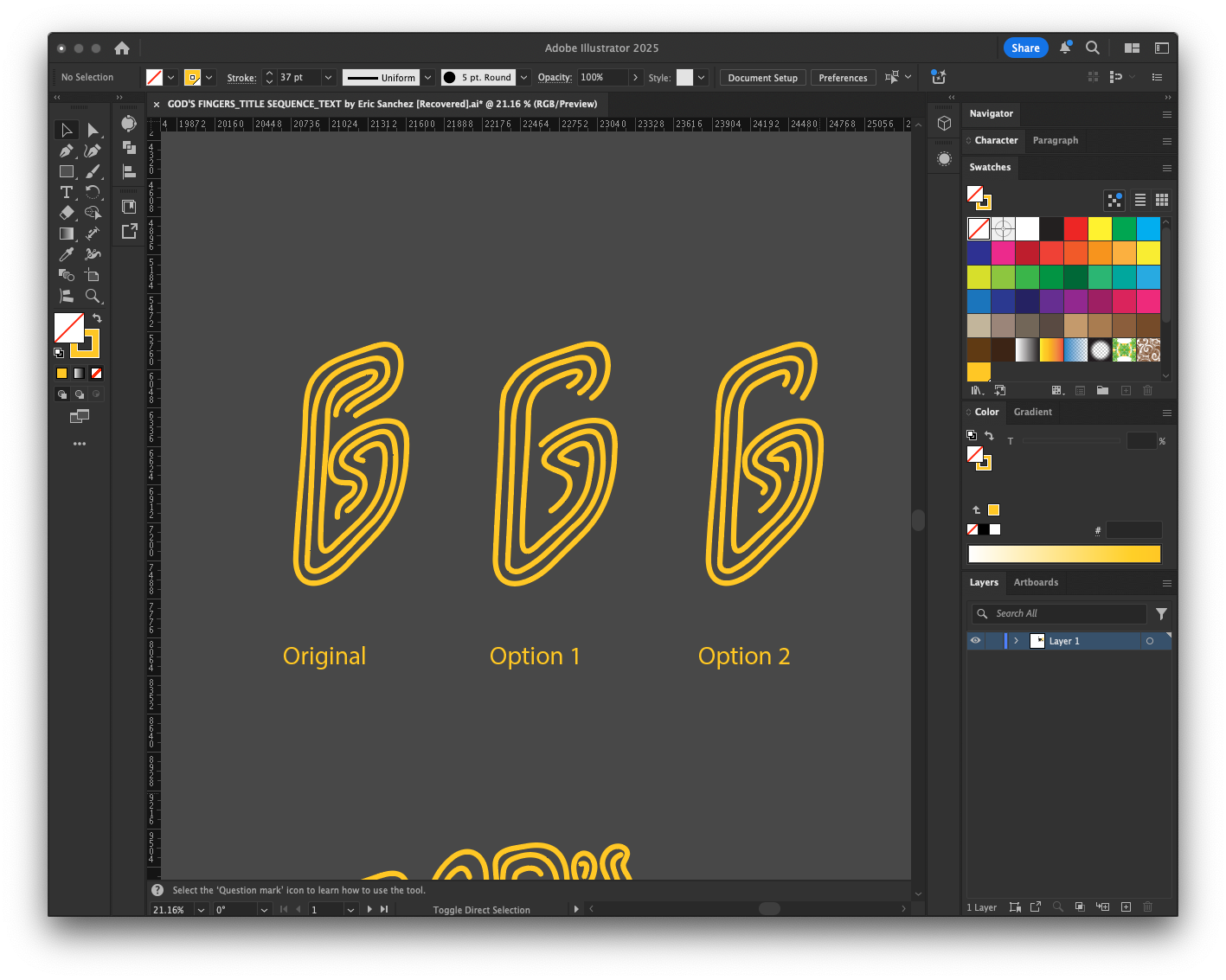The image size is (1226, 980).
Task: Select the Navigator panel tab
Action: [991, 113]
